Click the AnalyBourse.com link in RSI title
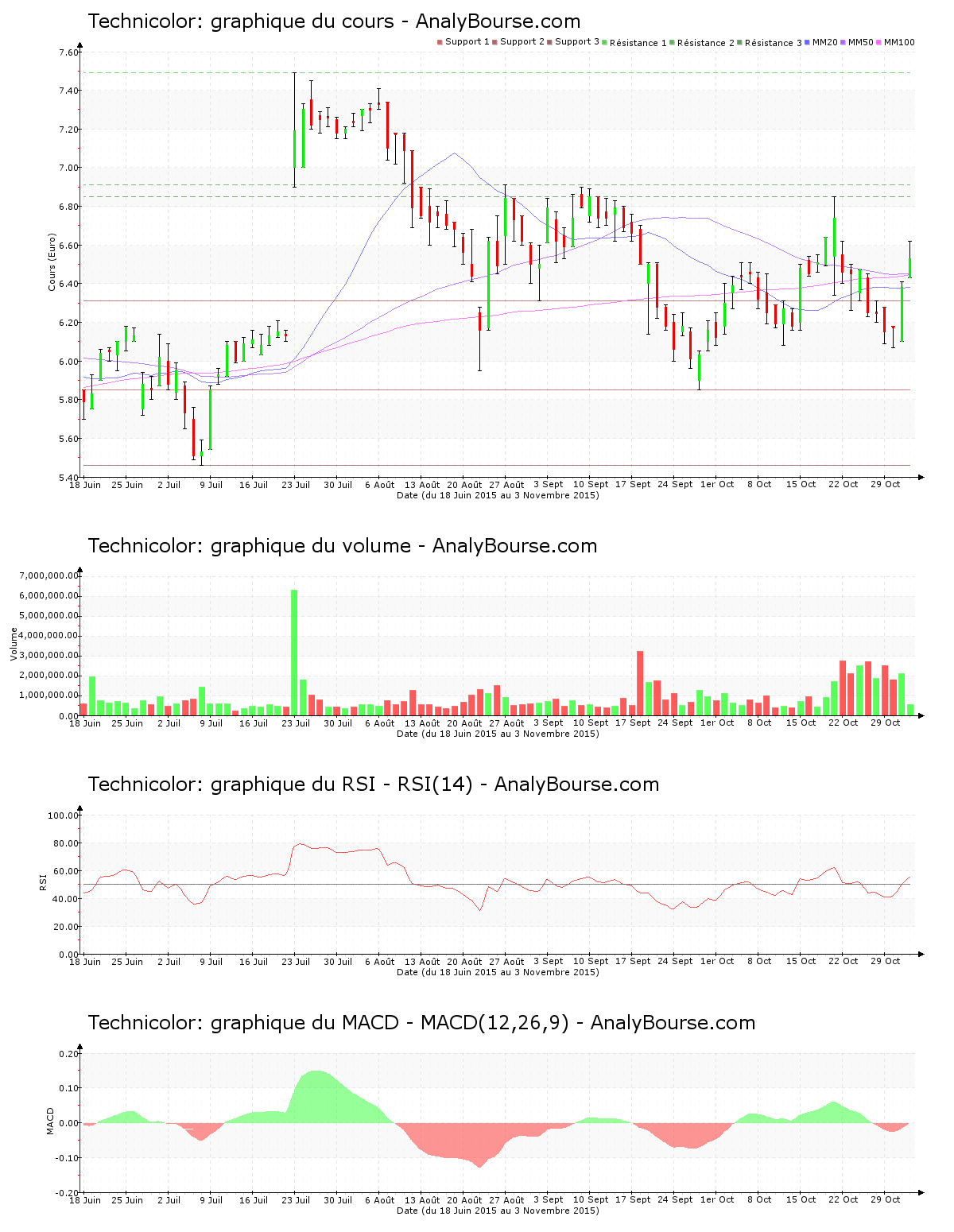The width and height of the screenshot is (954, 1232). pyautogui.click(x=576, y=784)
